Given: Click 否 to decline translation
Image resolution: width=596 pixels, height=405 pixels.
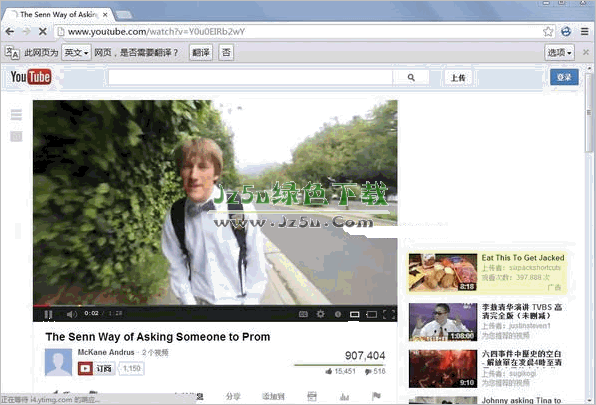Looking at the screenshot, I should click(x=226, y=52).
